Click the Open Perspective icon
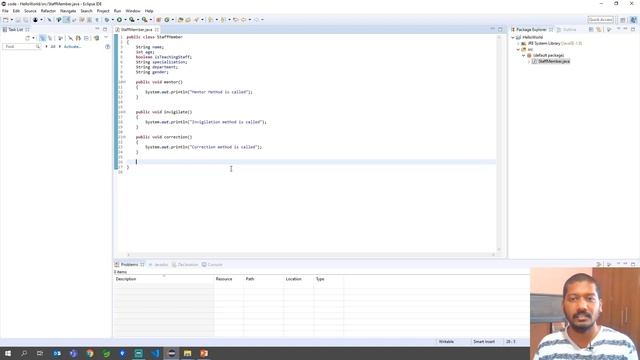Image resolution: width=640 pixels, height=360 pixels. (x=622, y=20)
